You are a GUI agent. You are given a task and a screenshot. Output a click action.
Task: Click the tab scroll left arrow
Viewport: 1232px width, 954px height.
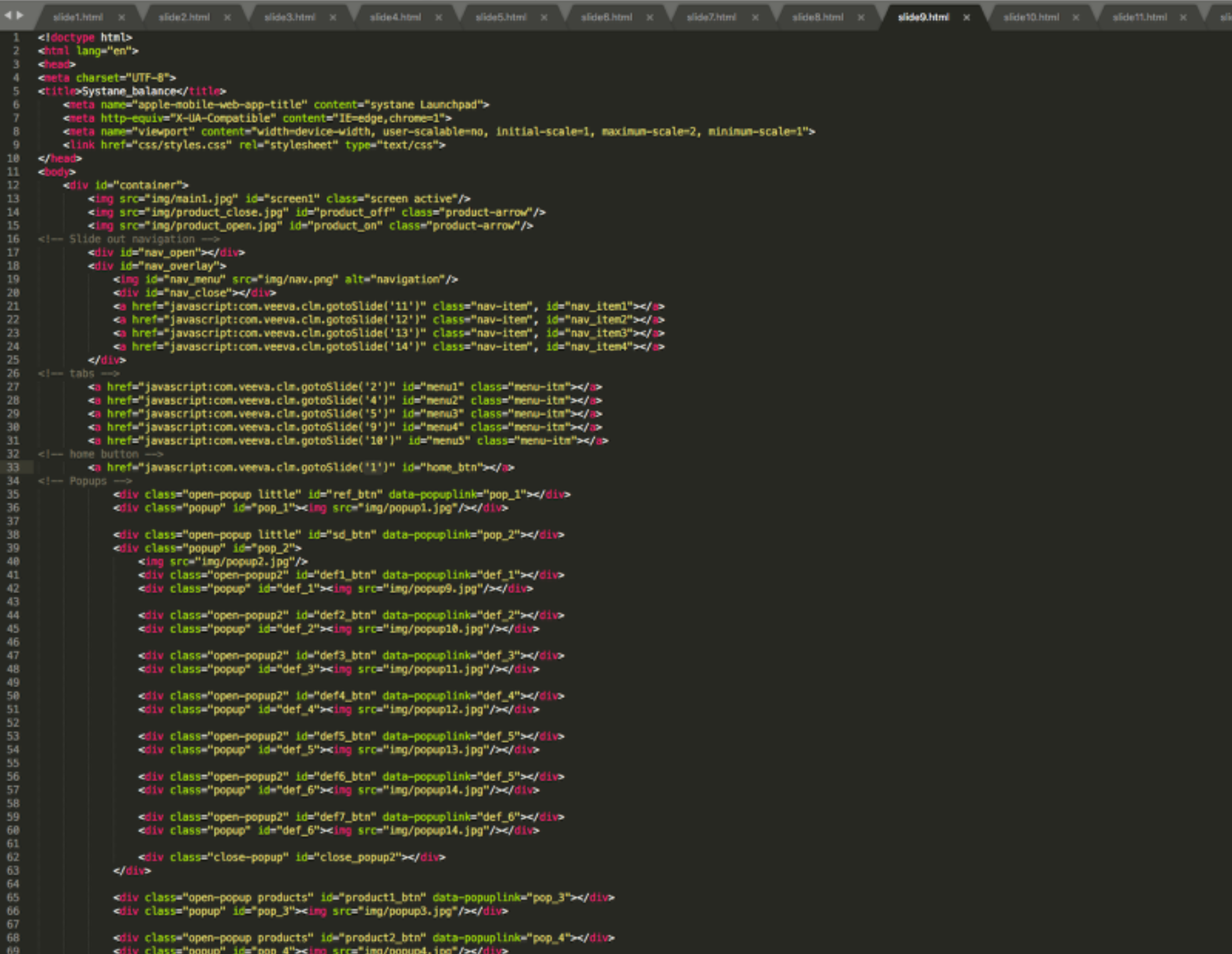[x=8, y=15]
